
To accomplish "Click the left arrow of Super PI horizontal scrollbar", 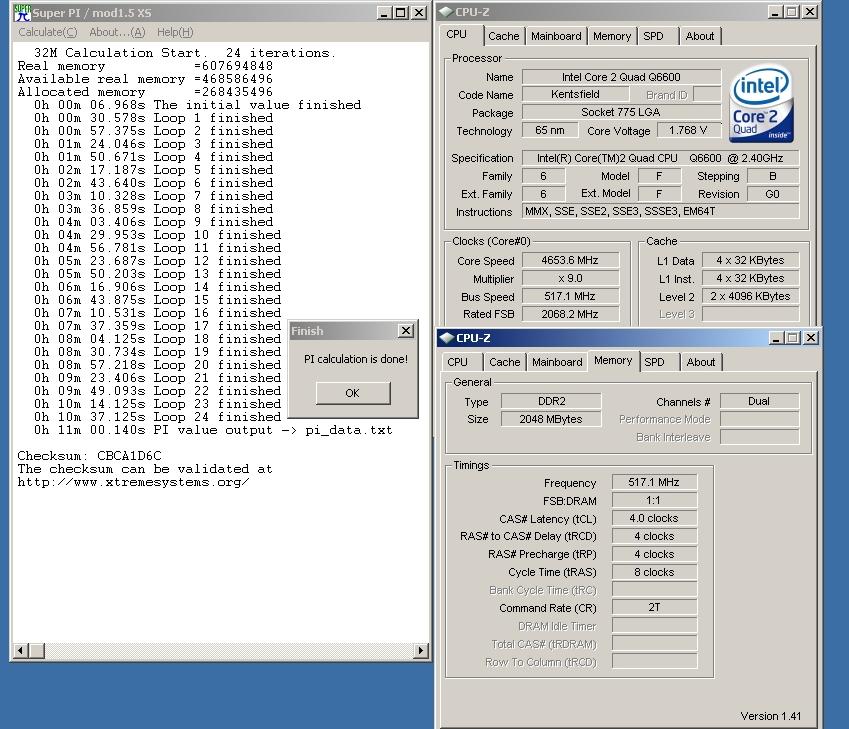I will pyautogui.click(x=20, y=650).
